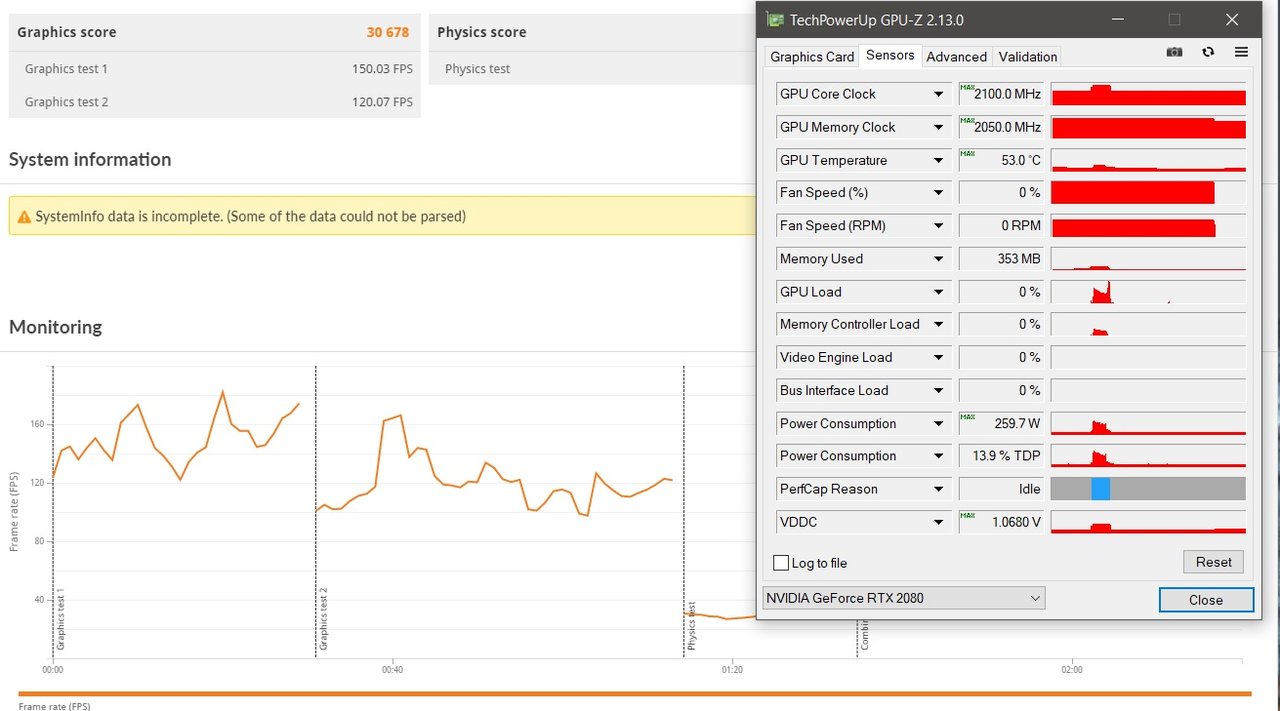The width and height of the screenshot is (1280, 711).
Task: Click the SystemInfo warning triangle icon
Action: [x=24, y=216]
